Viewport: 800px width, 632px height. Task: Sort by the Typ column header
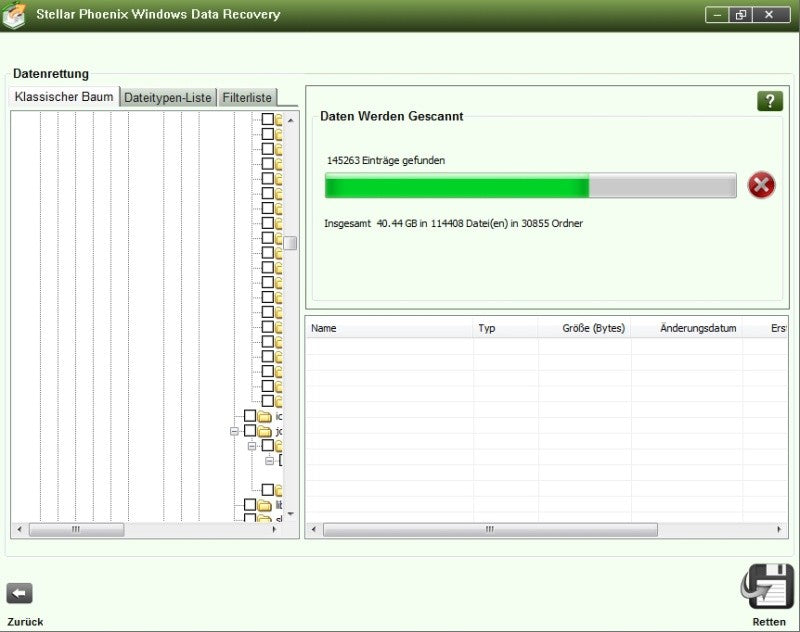coord(506,328)
